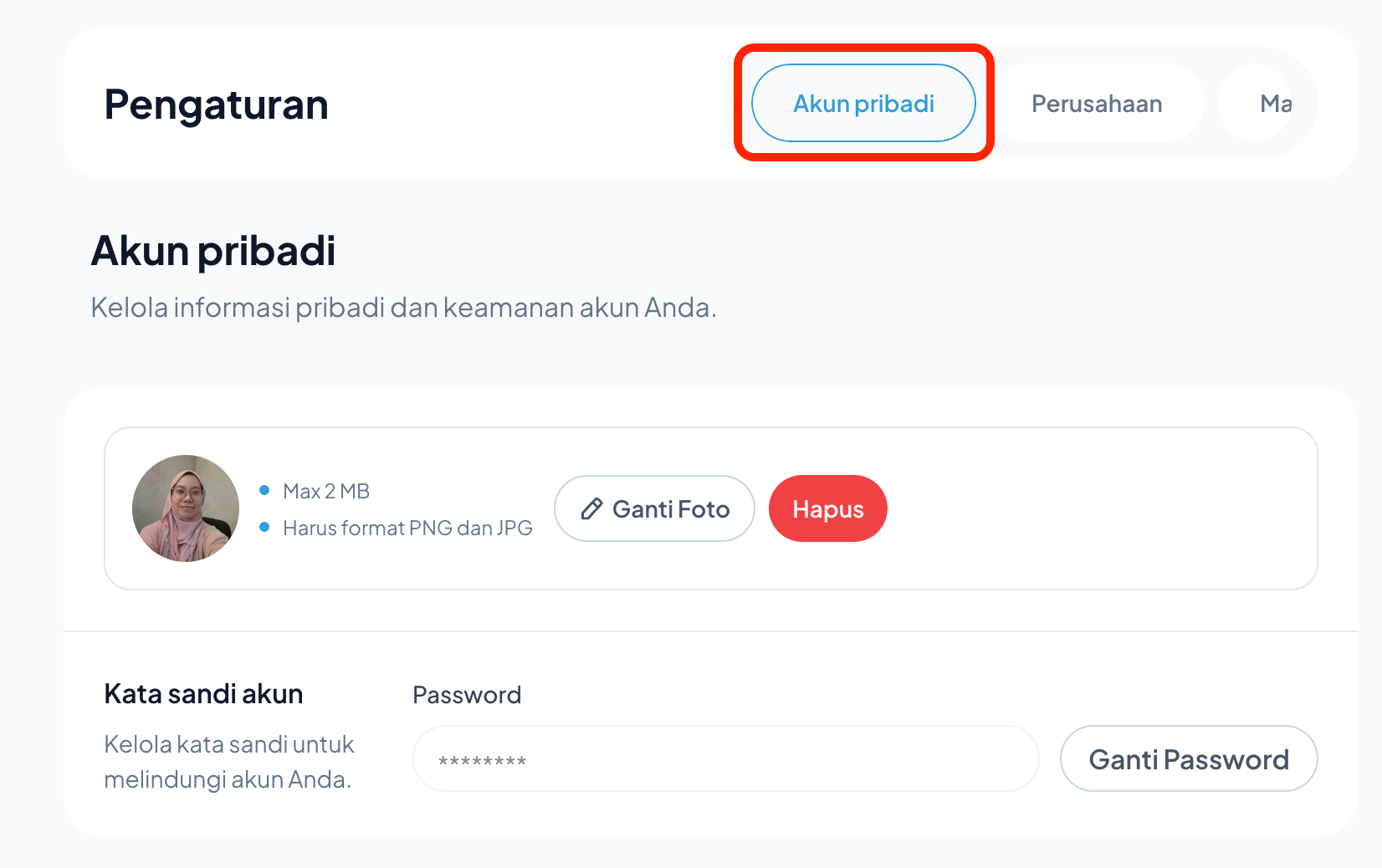The image size is (1382, 868).
Task: Click the Pengaturan page title
Action: pyautogui.click(x=216, y=105)
